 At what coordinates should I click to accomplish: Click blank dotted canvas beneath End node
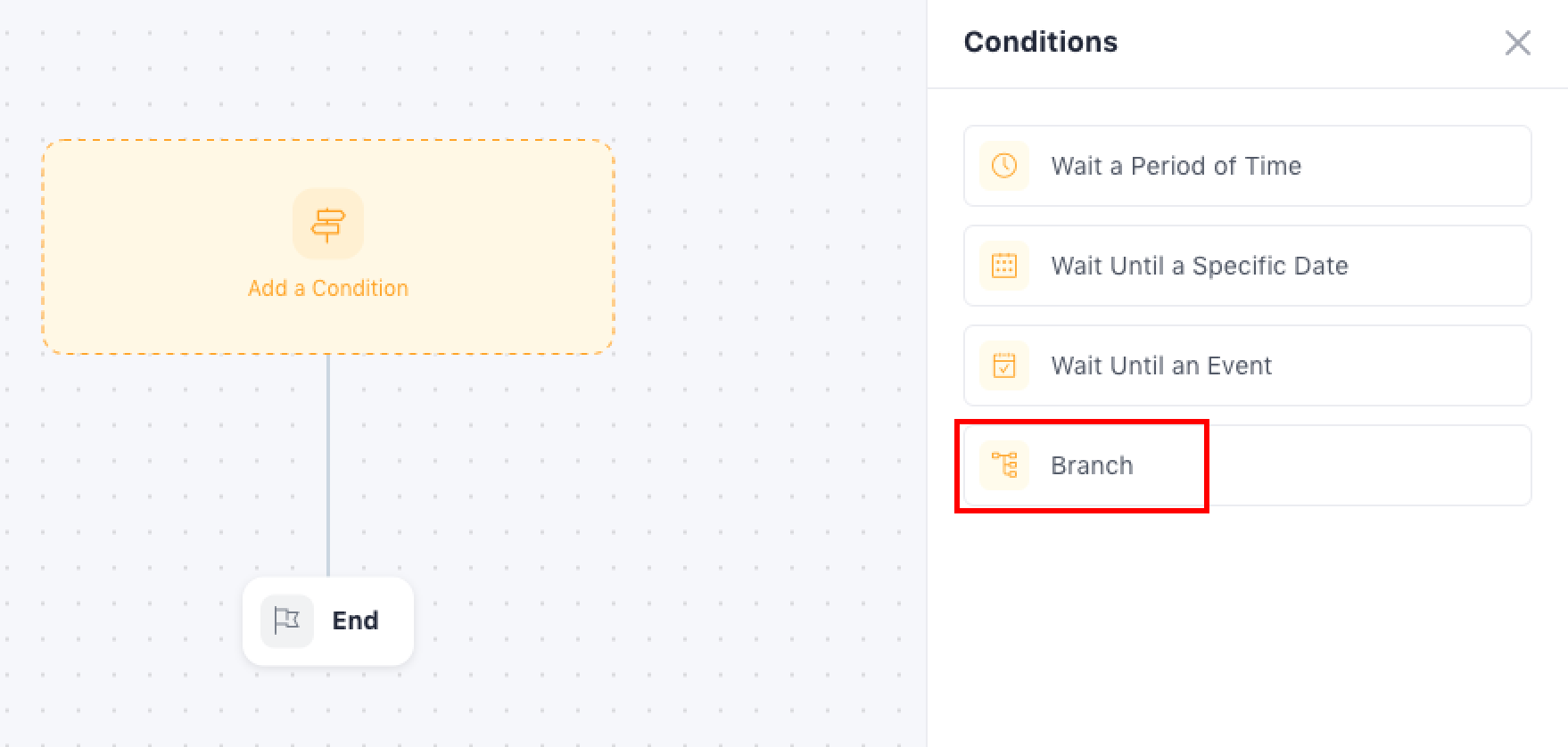328,709
